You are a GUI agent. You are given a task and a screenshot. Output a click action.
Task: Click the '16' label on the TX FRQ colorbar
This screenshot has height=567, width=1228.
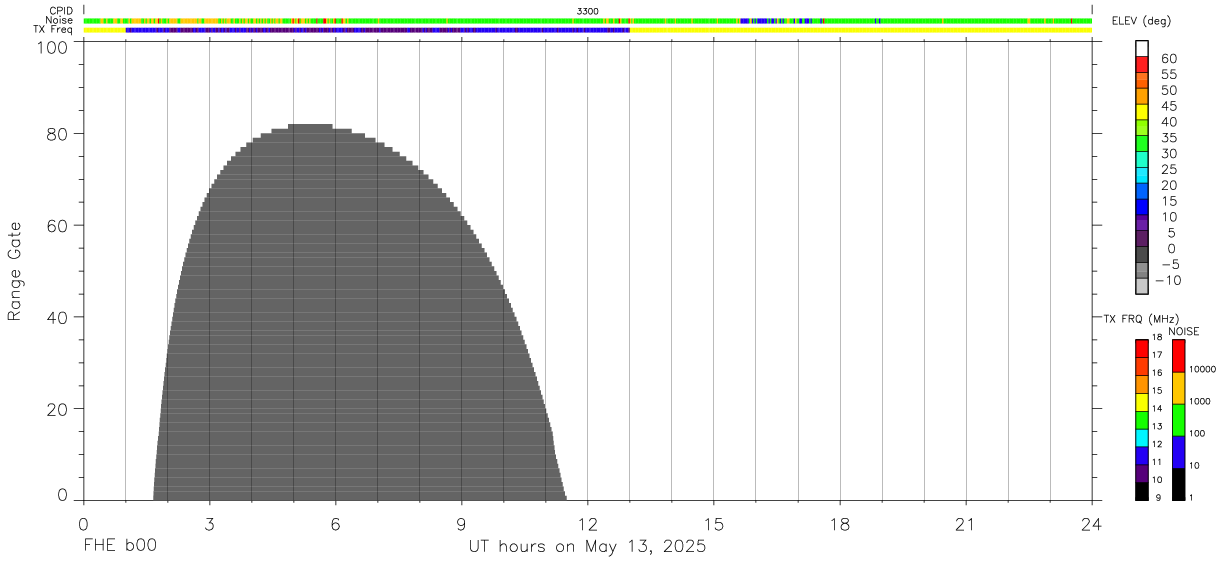click(1157, 374)
